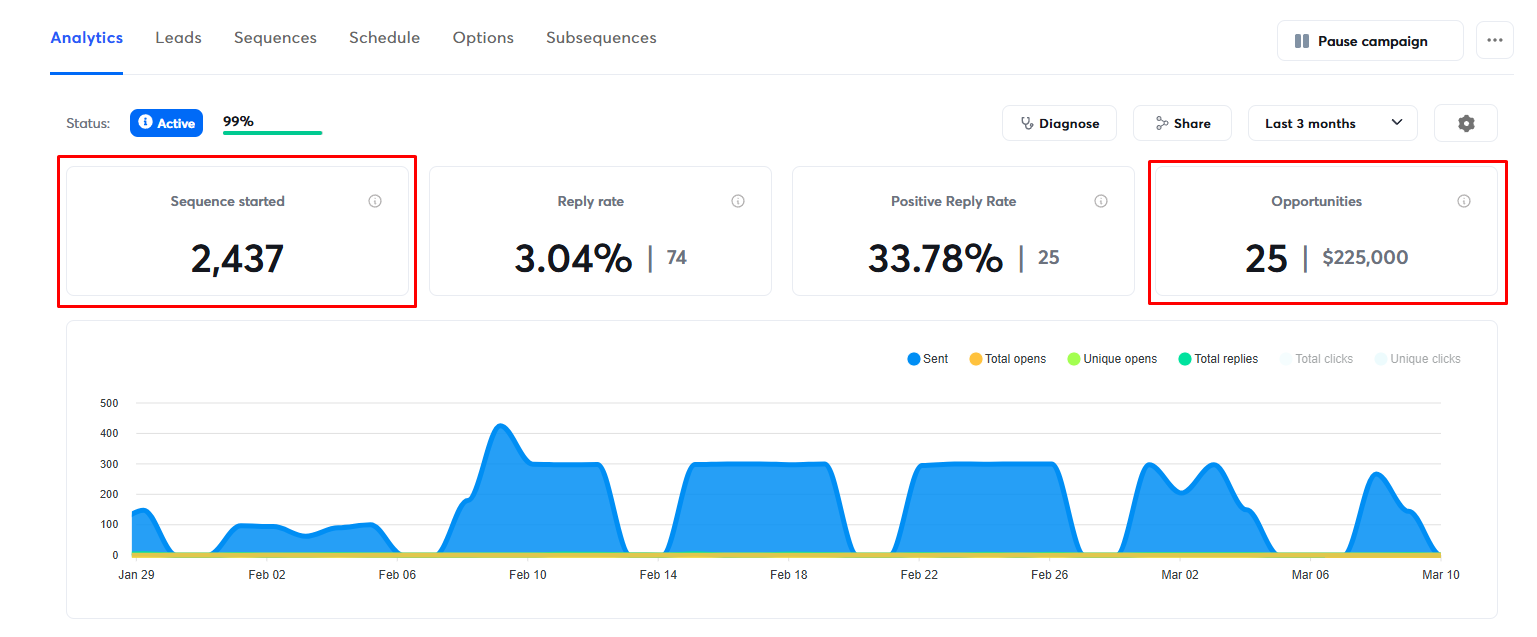Click the info icon on Reply rate card
This screenshot has height=637, width=1537.
click(738, 200)
